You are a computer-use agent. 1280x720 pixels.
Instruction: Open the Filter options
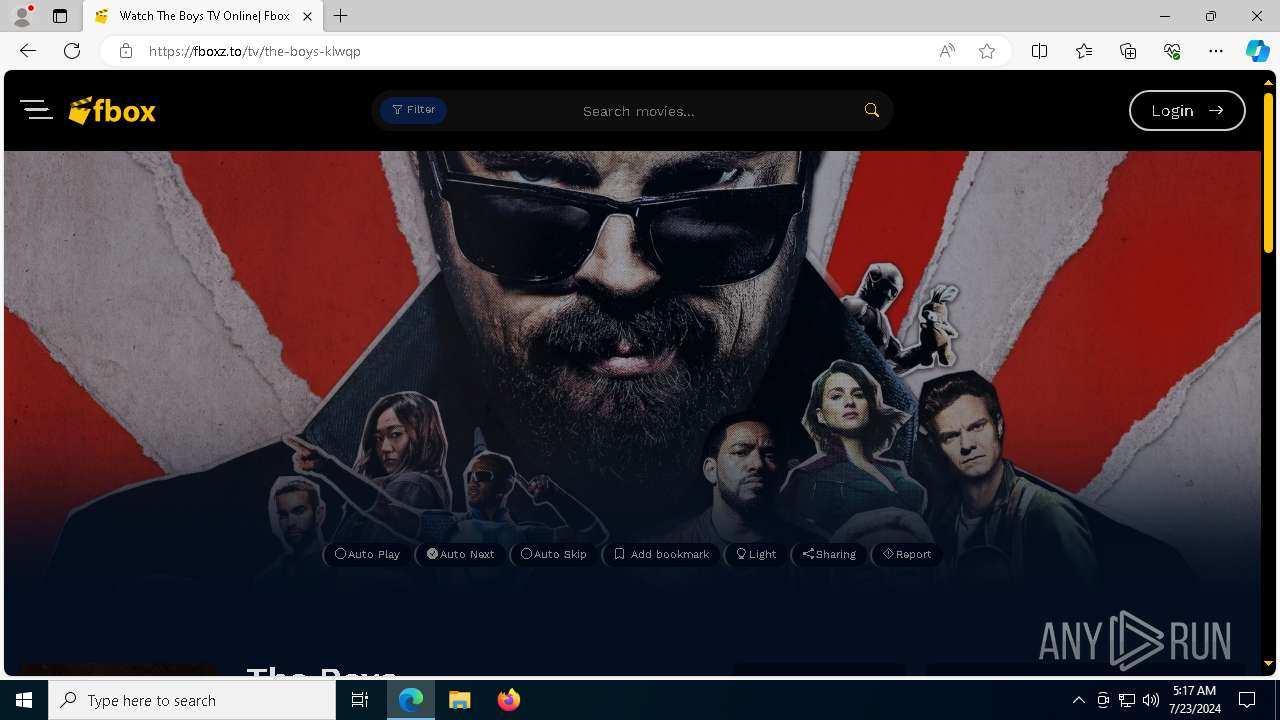(413, 110)
